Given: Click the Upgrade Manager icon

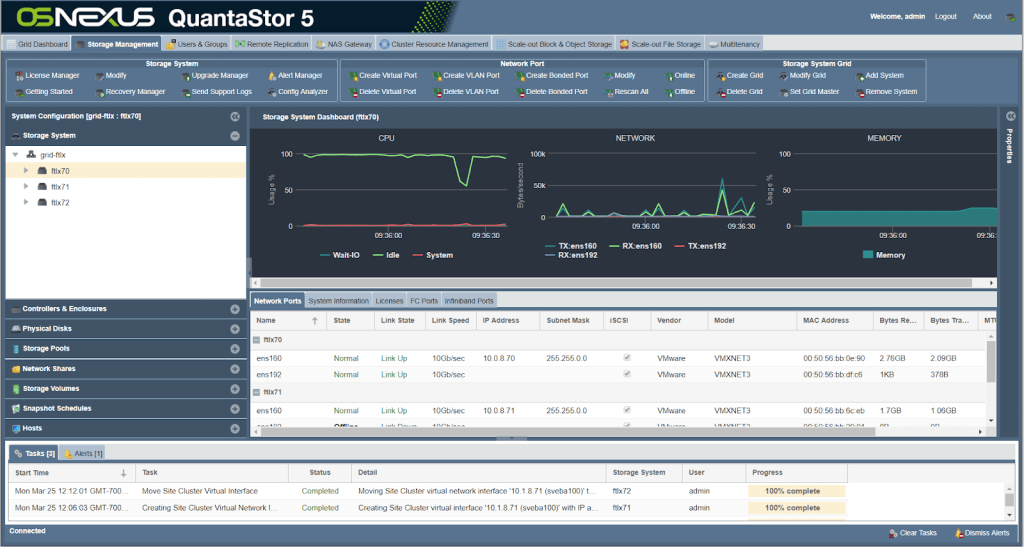Looking at the screenshot, I should tap(185, 76).
